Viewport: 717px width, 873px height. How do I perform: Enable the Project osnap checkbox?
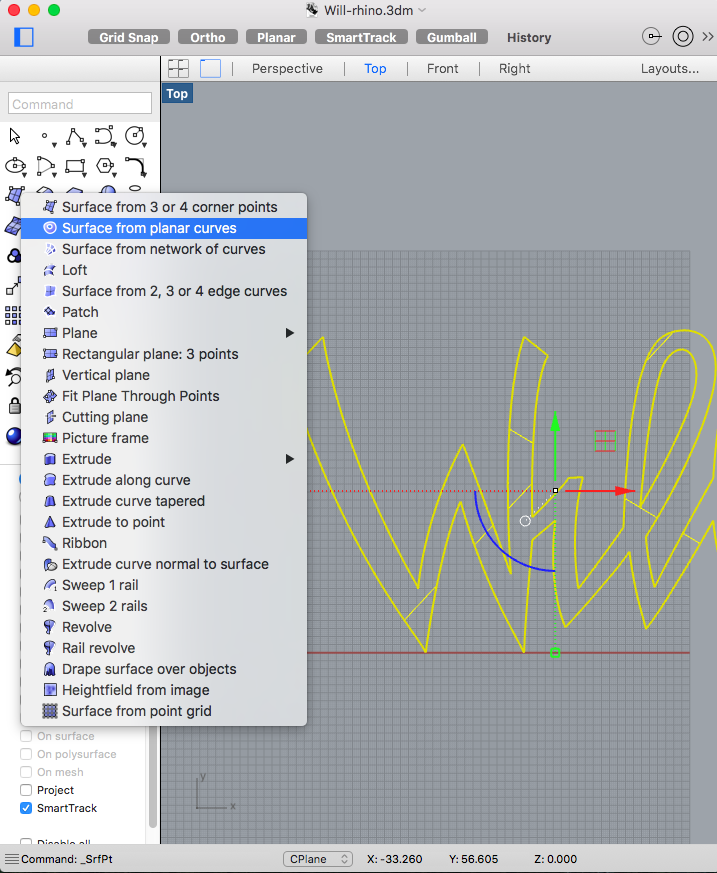[x=26, y=790]
